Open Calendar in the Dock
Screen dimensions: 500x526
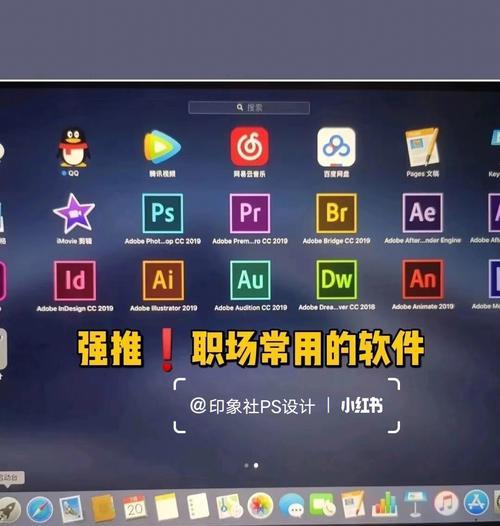click(x=135, y=508)
